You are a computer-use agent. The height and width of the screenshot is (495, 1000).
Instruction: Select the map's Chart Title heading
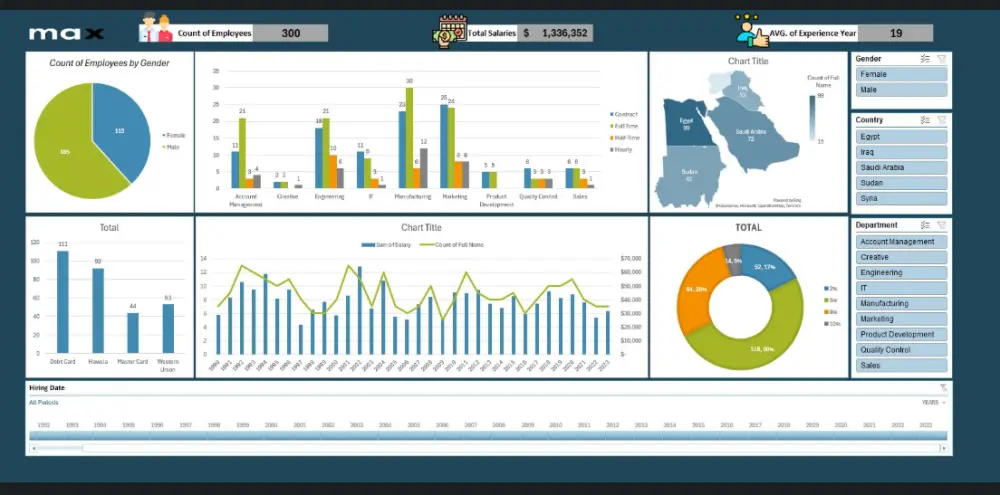point(748,61)
